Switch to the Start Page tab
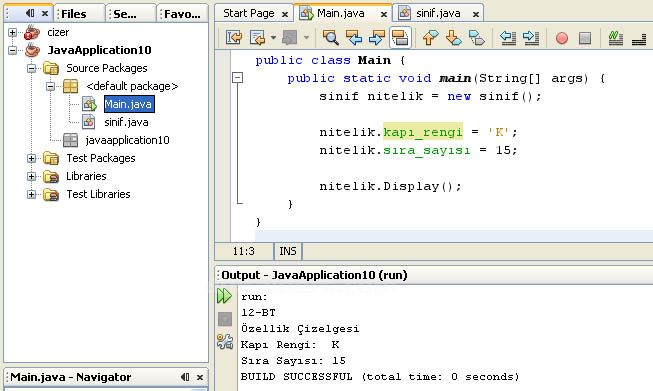The width and height of the screenshot is (653, 391). tap(249, 13)
